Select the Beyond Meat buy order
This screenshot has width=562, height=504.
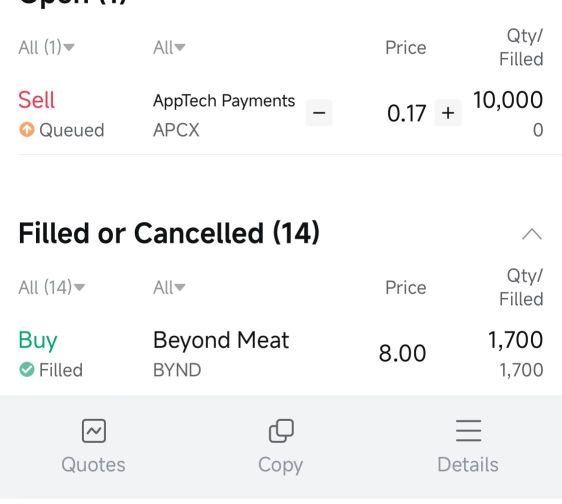click(281, 354)
